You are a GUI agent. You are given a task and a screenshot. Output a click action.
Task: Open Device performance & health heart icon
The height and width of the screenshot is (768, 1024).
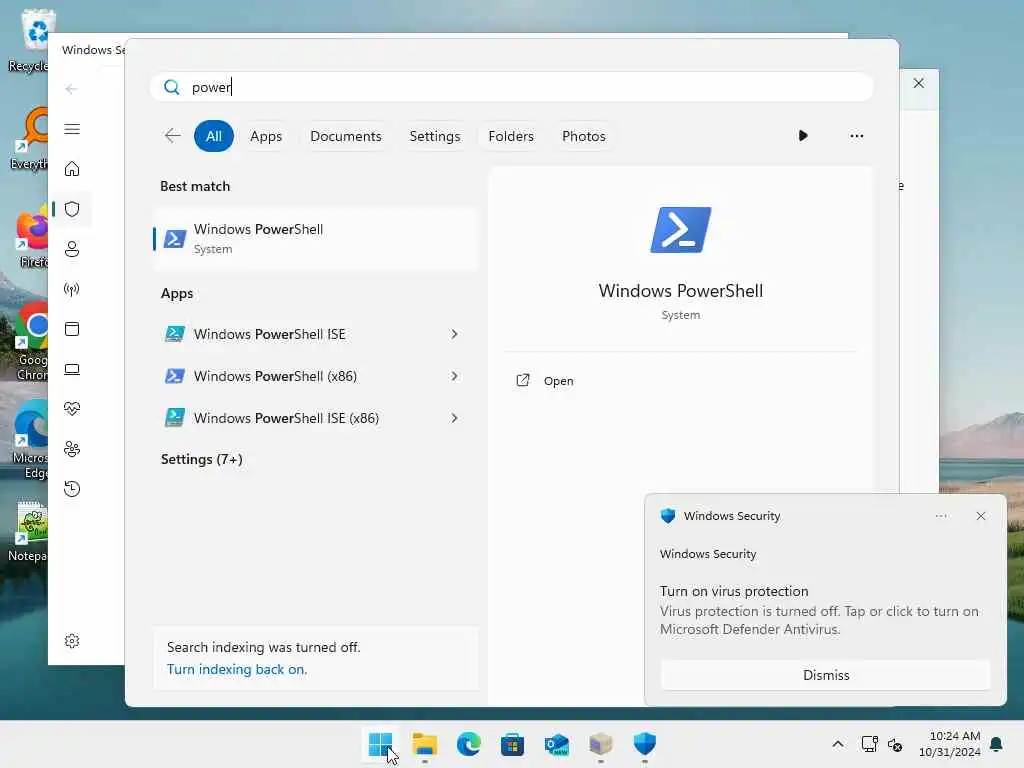tap(72, 409)
